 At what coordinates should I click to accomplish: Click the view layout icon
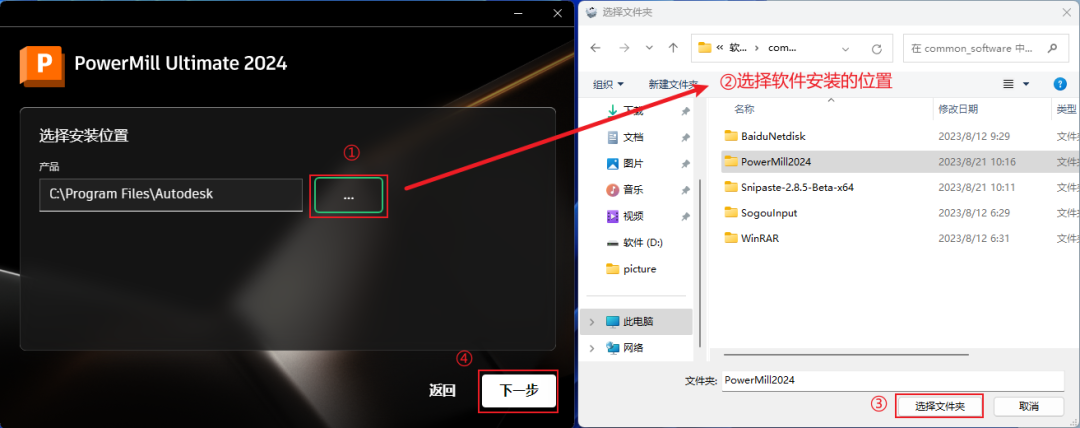1008,84
